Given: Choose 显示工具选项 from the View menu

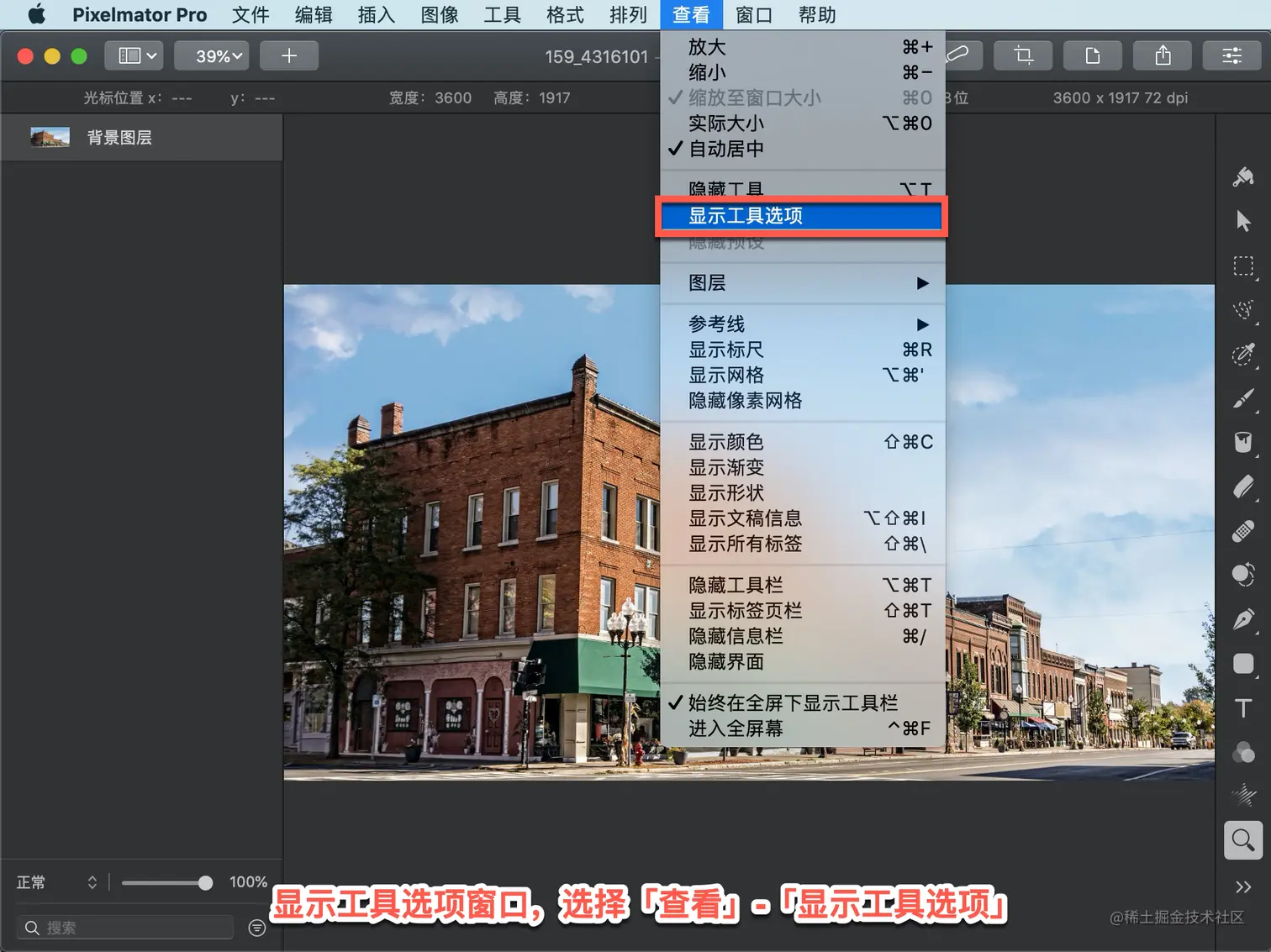Looking at the screenshot, I should point(801,216).
